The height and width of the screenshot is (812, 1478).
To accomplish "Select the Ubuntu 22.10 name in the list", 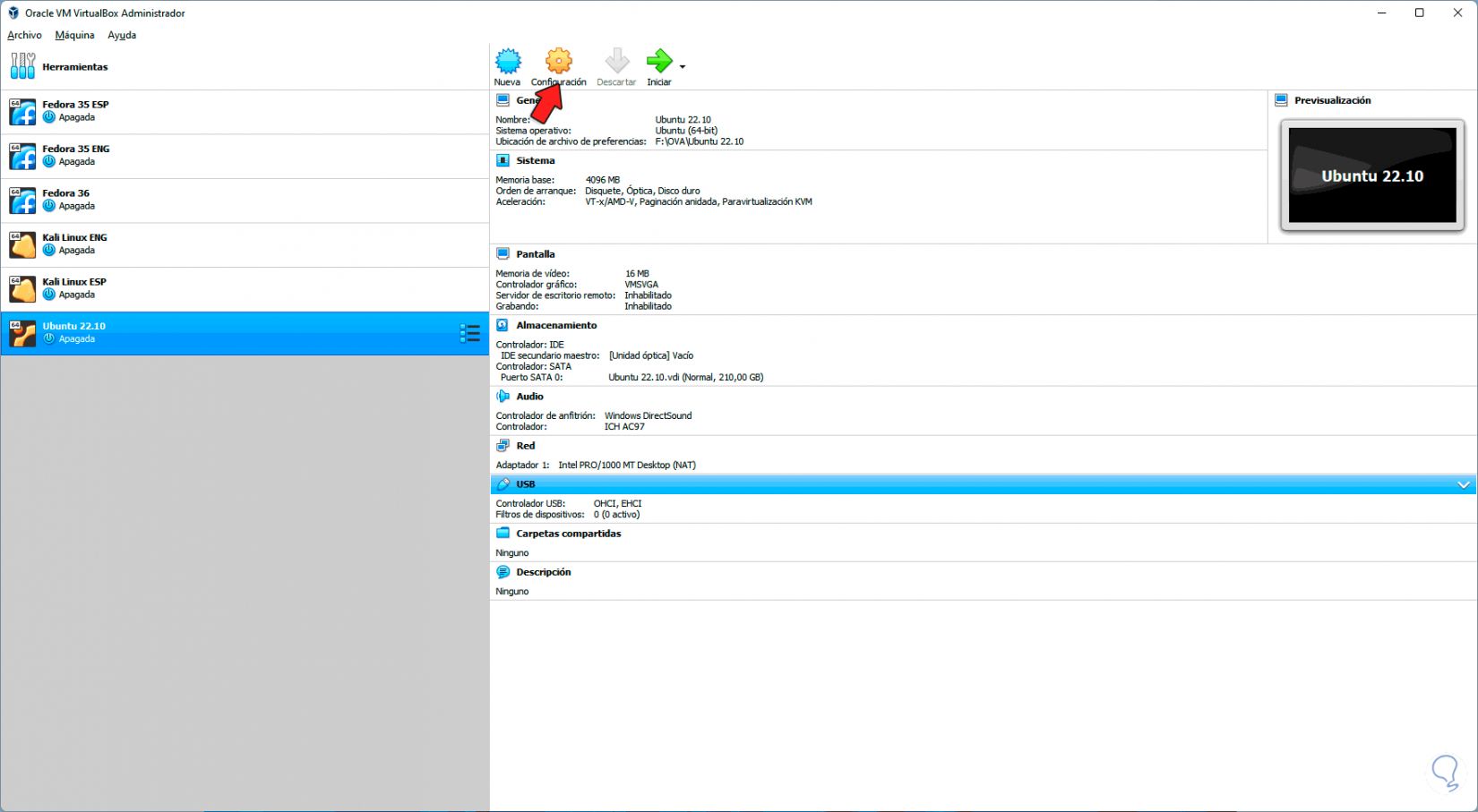I will 73,326.
